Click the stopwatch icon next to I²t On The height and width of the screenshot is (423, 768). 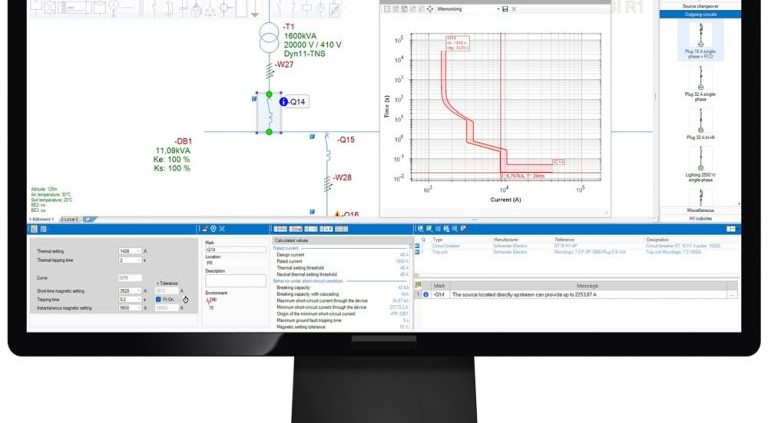click(186, 300)
